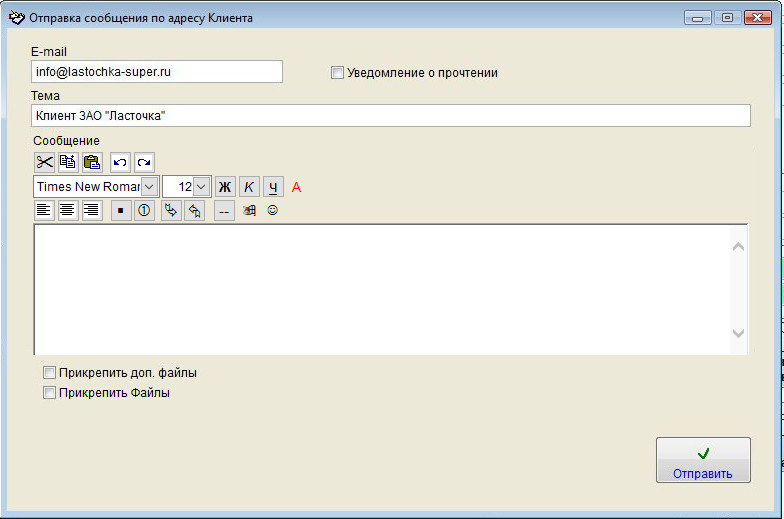Click the E-mail address field

click(157, 72)
